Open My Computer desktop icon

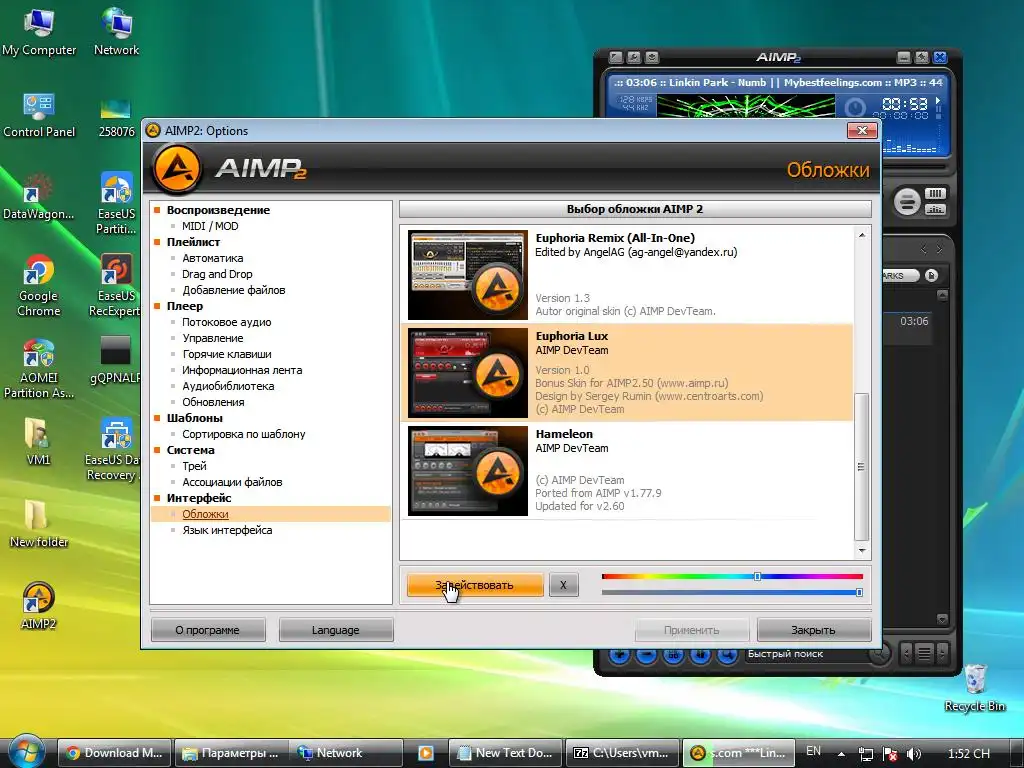coord(39,32)
